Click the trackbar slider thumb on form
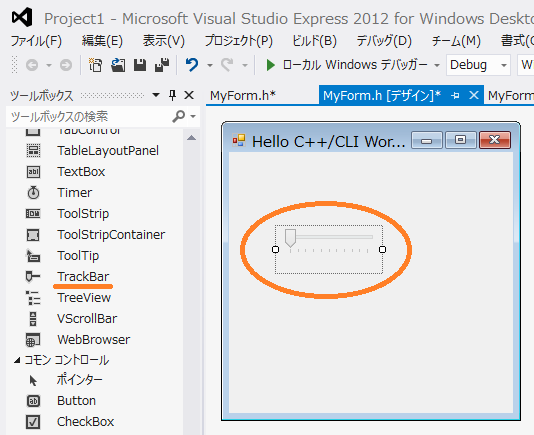The height and width of the screenshot is (435, 534). tap(290, 237)
